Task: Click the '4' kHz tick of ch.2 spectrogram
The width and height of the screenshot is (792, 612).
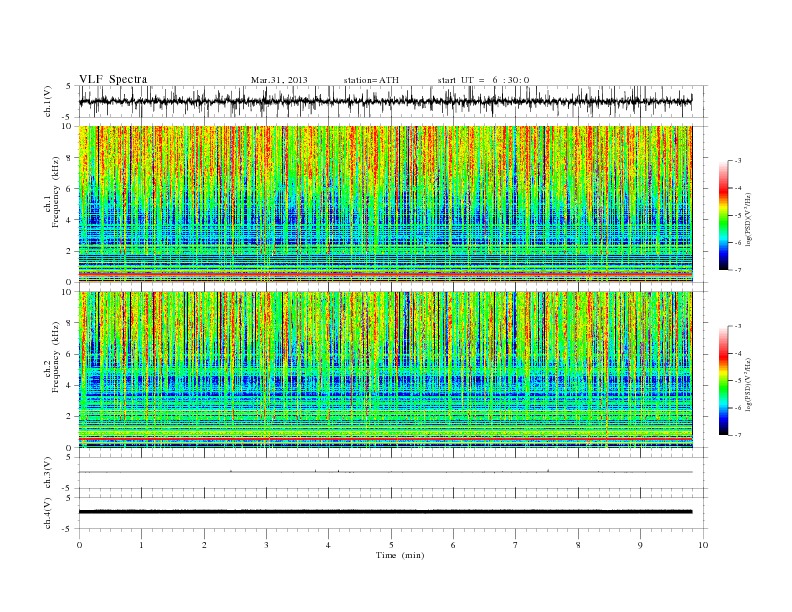Action: coord(70,385)
